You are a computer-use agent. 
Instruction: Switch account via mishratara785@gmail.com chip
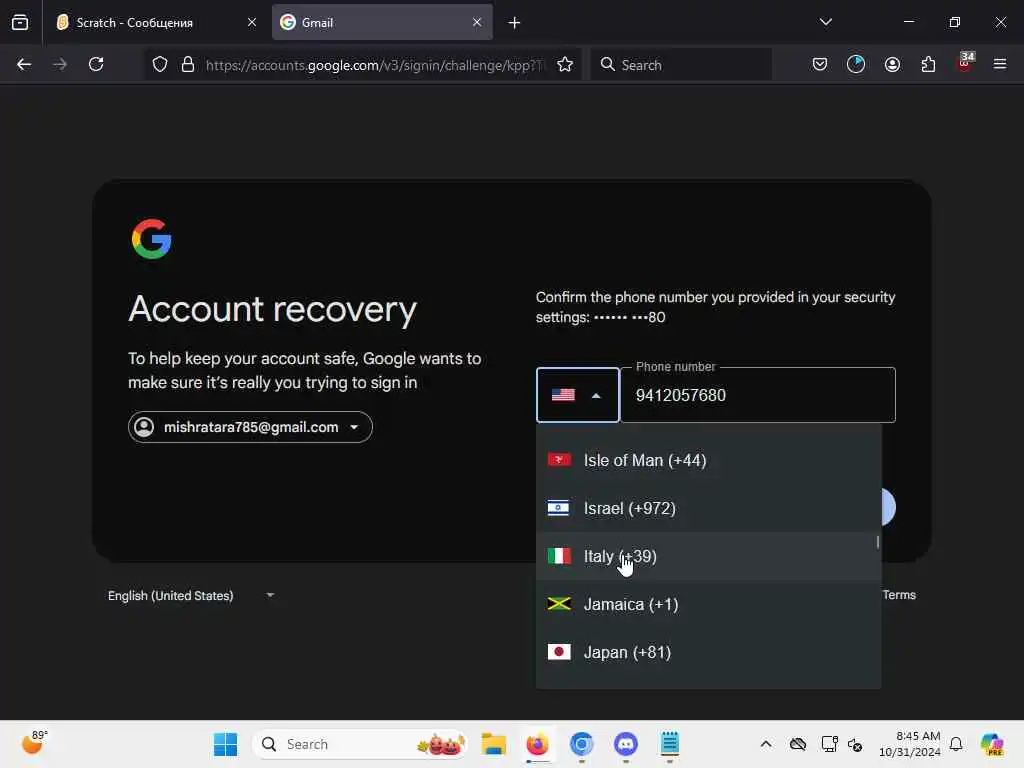coord(250,427)
